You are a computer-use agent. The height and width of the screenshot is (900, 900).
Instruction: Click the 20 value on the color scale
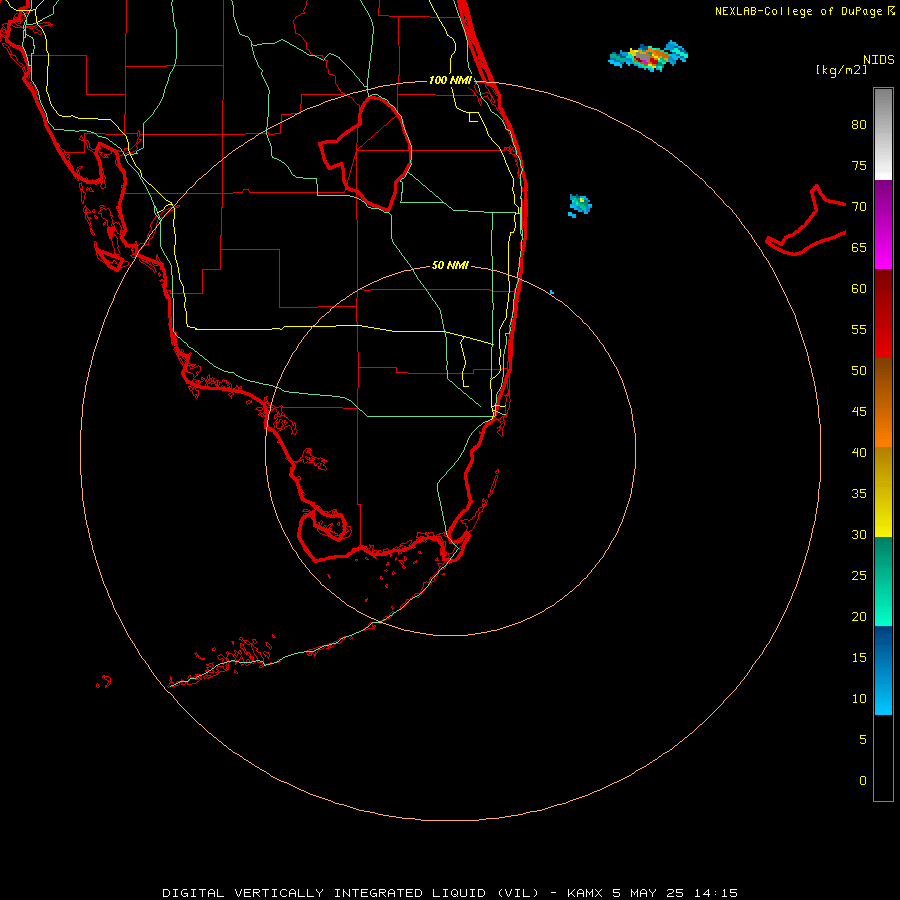point(859,616)
